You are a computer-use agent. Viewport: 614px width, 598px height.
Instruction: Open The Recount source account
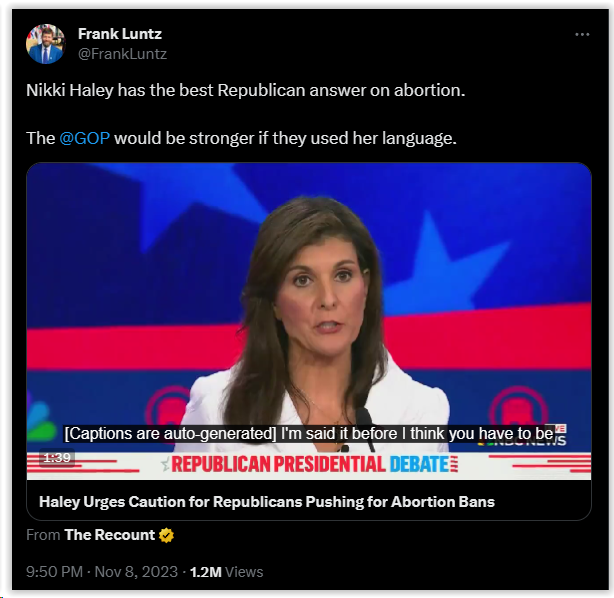pyautogui.click(x=110, y=535)
